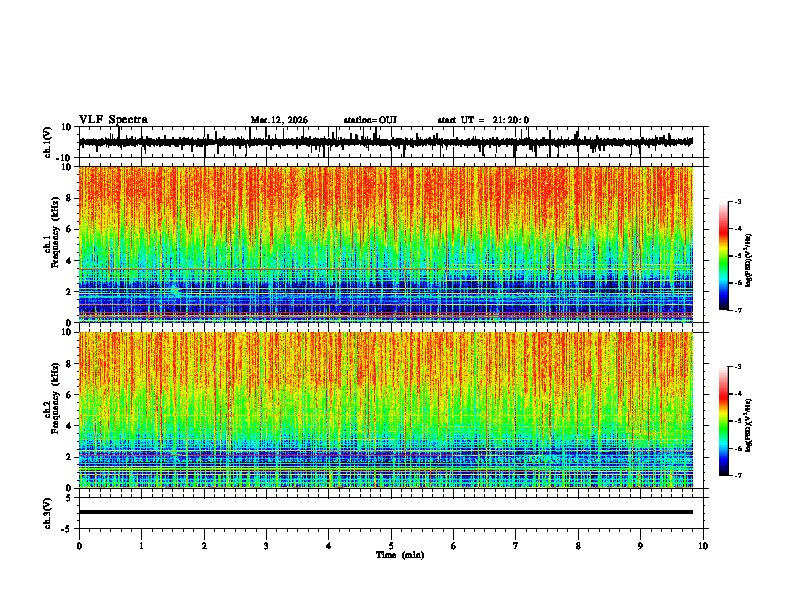The width and height of the screenshot is (792, 612).
Task: Click the "-7" label below ch.2 color bar
Action: click(x=737, y=475)
